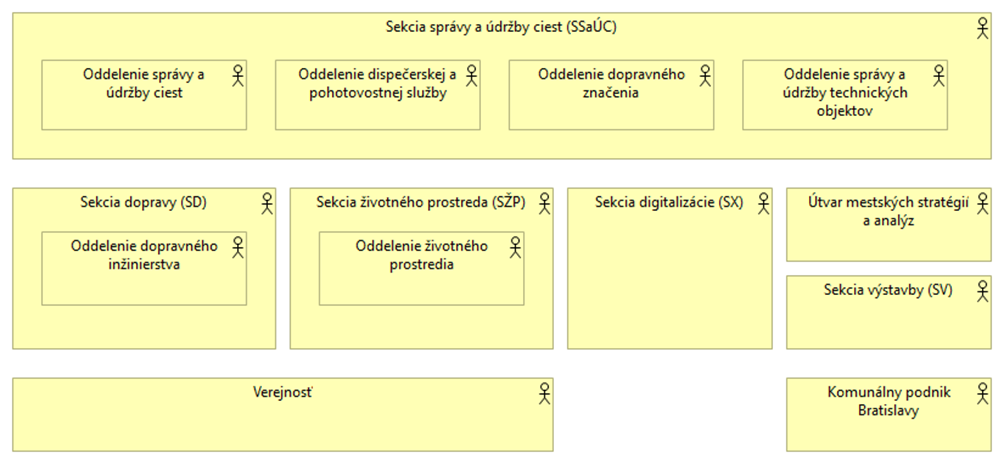Screen dimensions: 1004x464
Task: Click the actor icon of Sekcia správy a údržby ciest (SSaÚC)
Action: click(982, 29)
